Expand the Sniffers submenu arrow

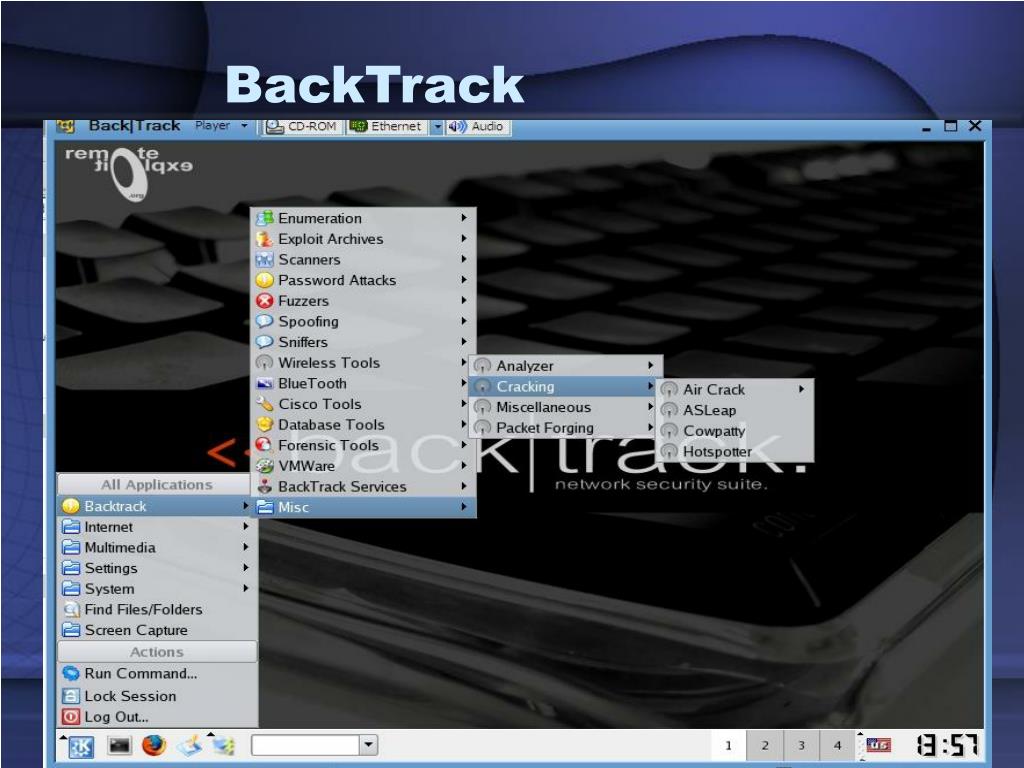coord(464,342)
